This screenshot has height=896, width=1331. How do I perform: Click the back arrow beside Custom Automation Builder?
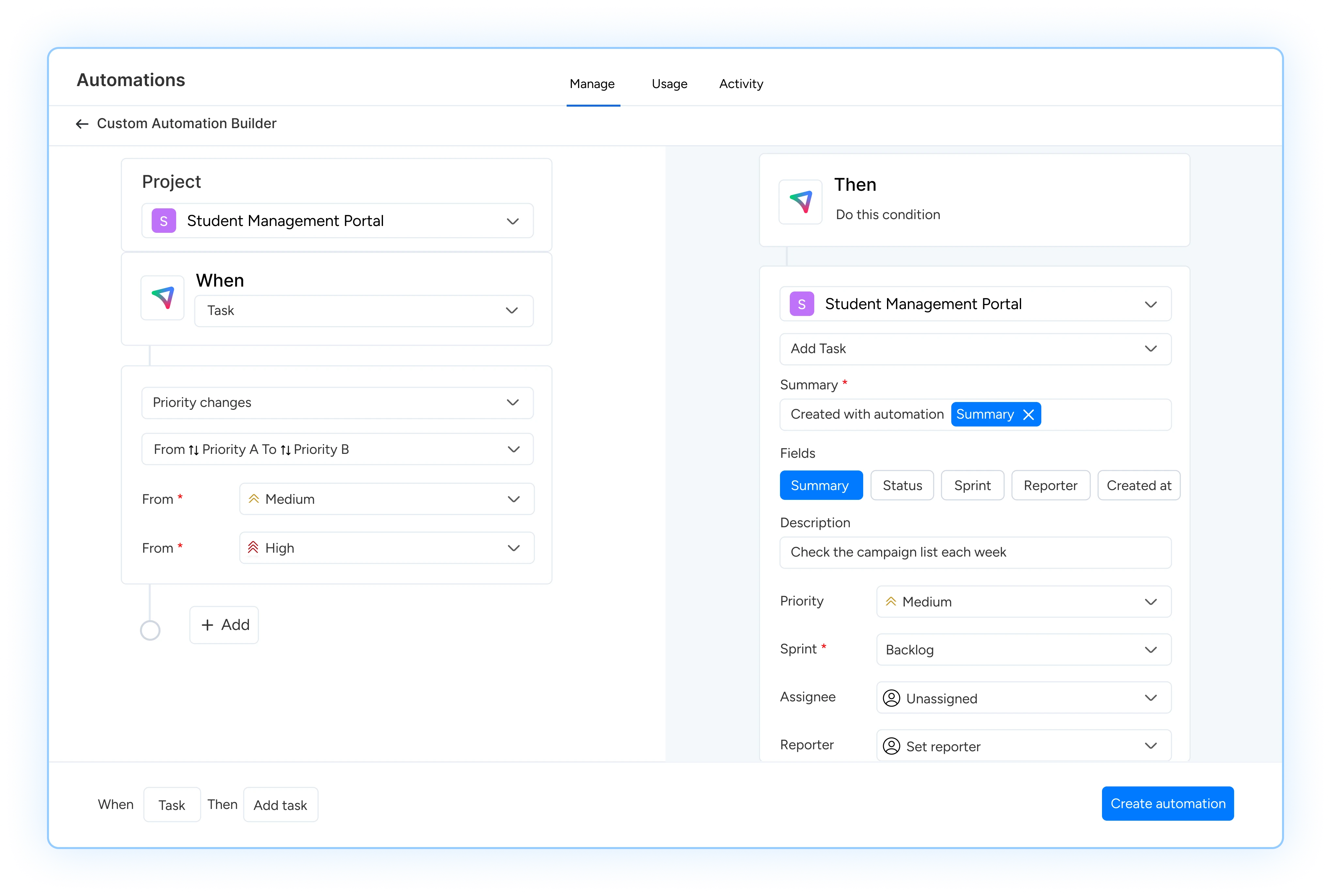point(82,124)
